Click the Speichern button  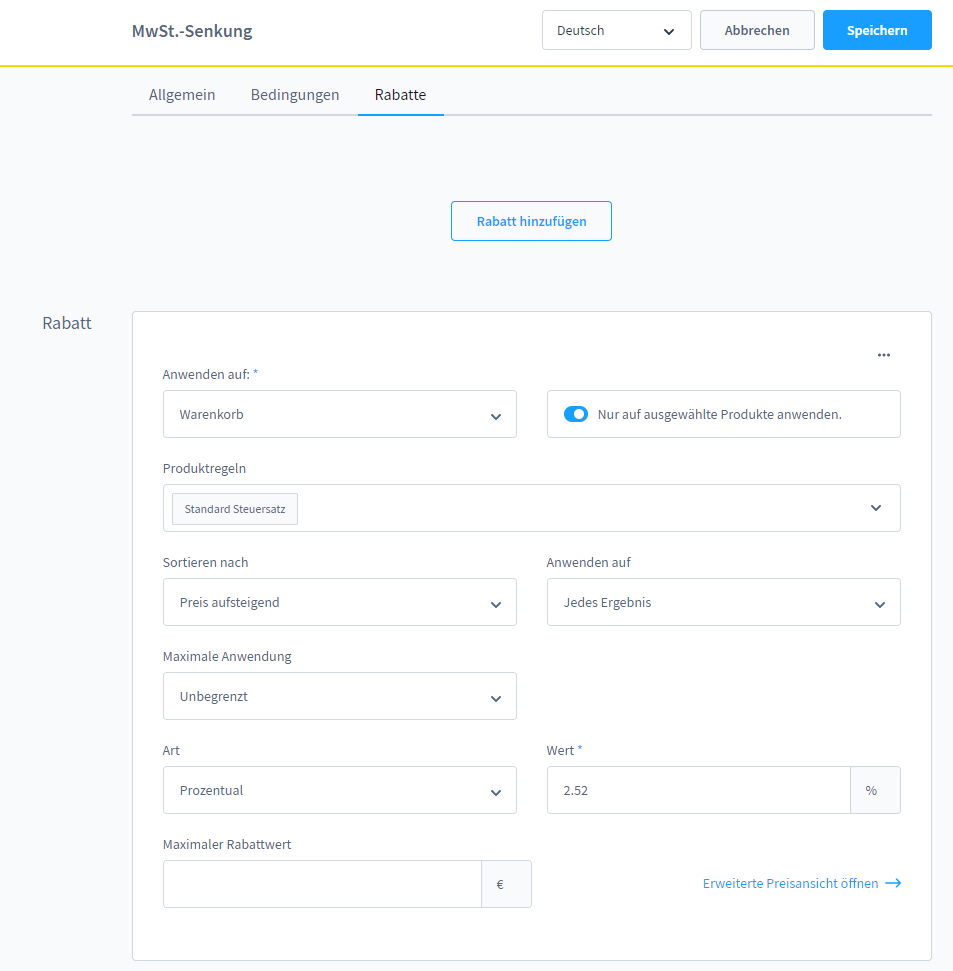point(877,30)
